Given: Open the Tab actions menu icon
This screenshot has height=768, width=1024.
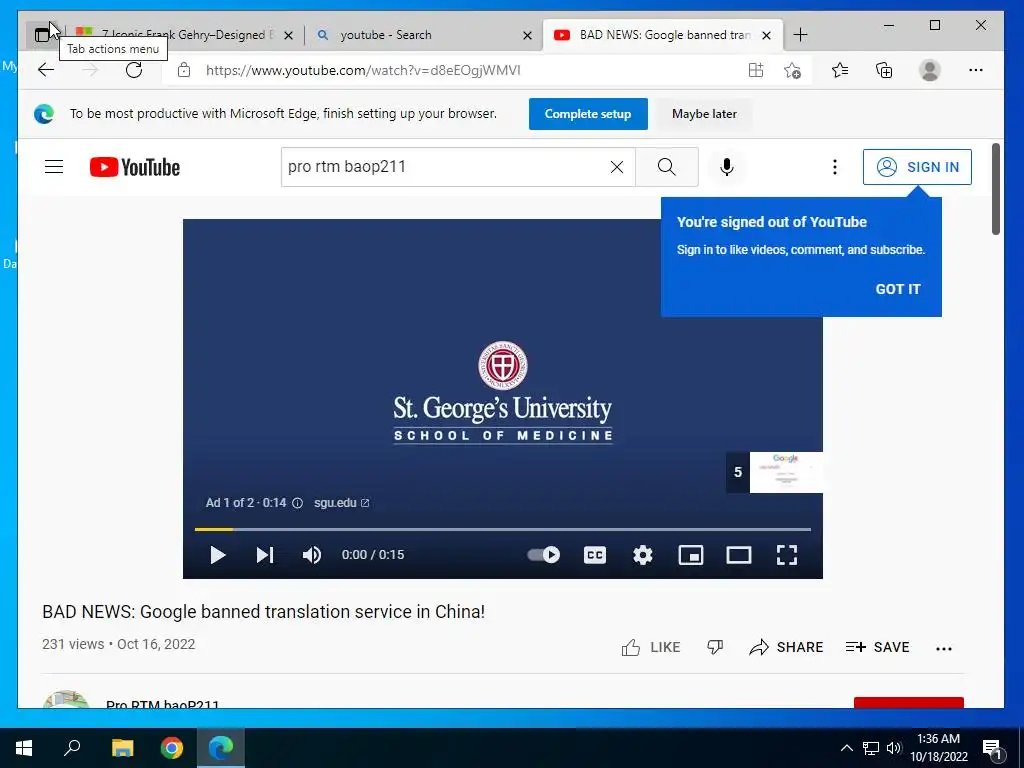Looking at the screenshot, I should click(x=42, y=35).
